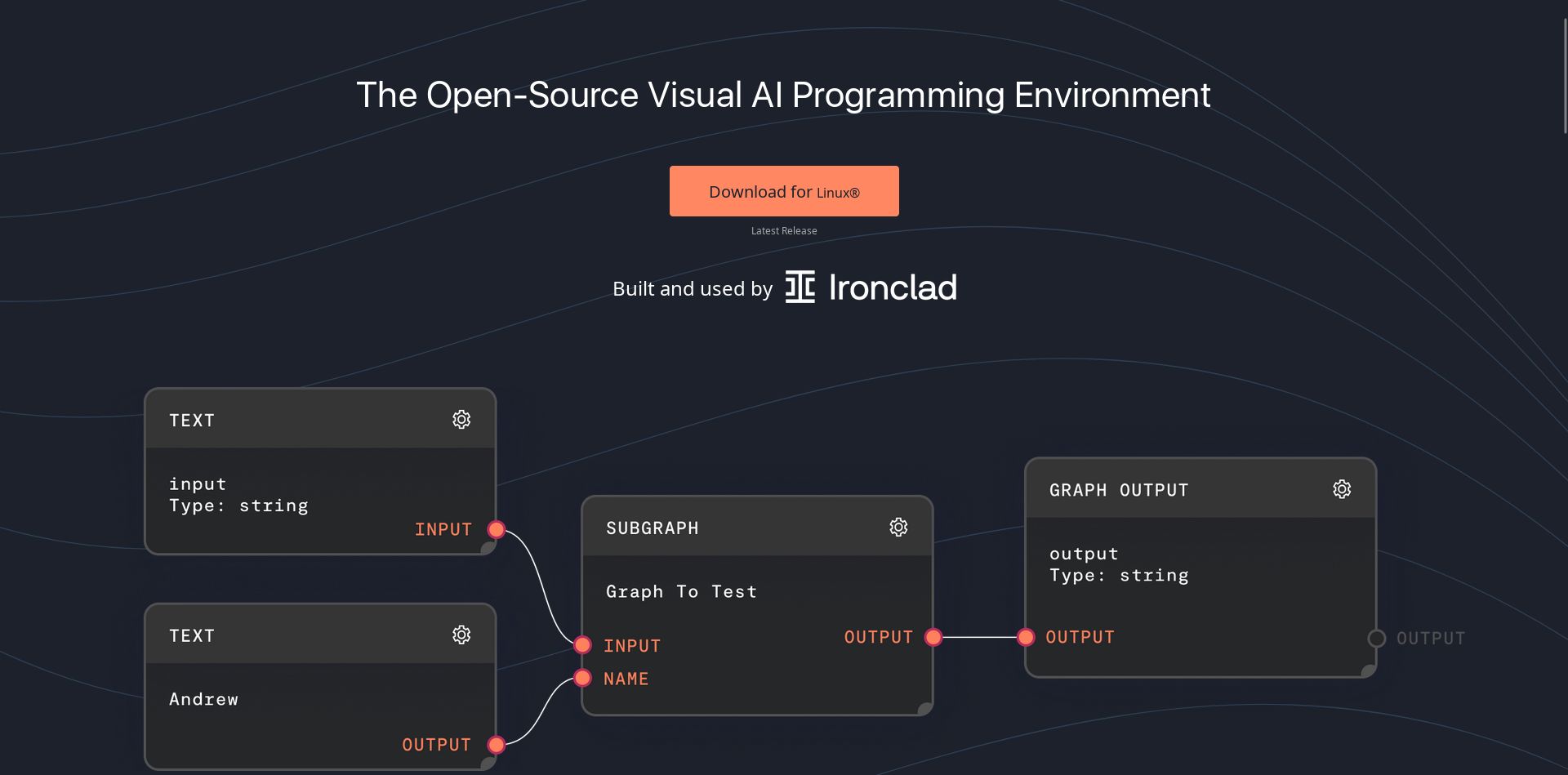The height and width of the screenshot is (775, 1568).
Task: Open the Latest Release link
Action: click(783, 230)
